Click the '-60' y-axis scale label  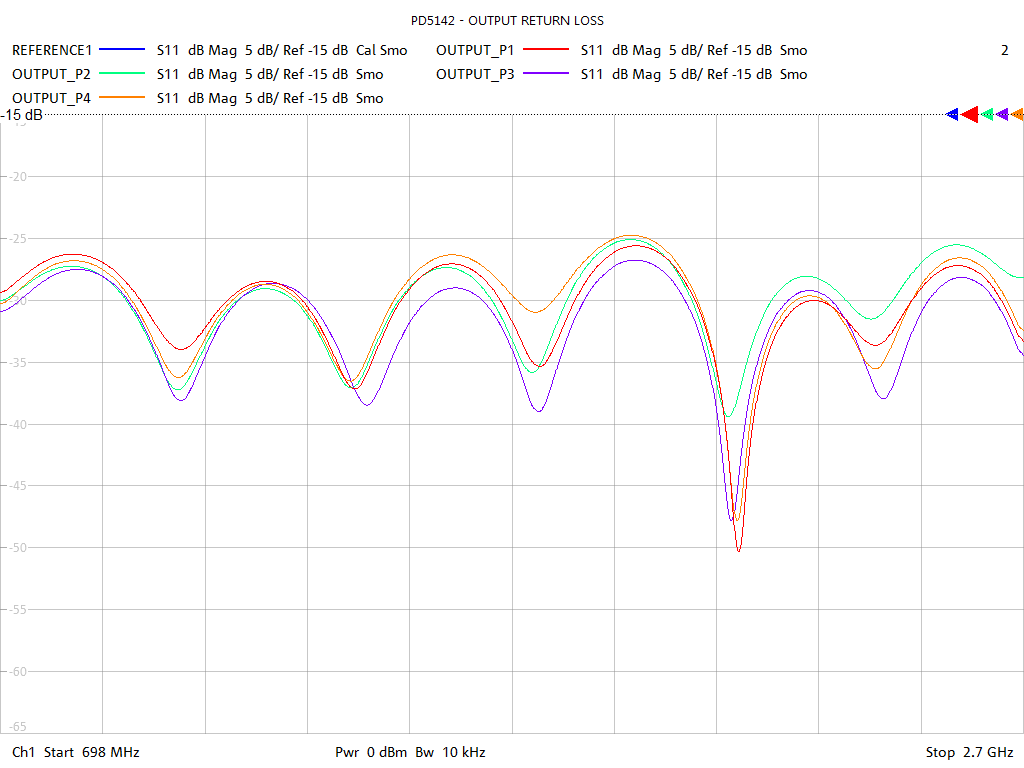pos(18,671)
